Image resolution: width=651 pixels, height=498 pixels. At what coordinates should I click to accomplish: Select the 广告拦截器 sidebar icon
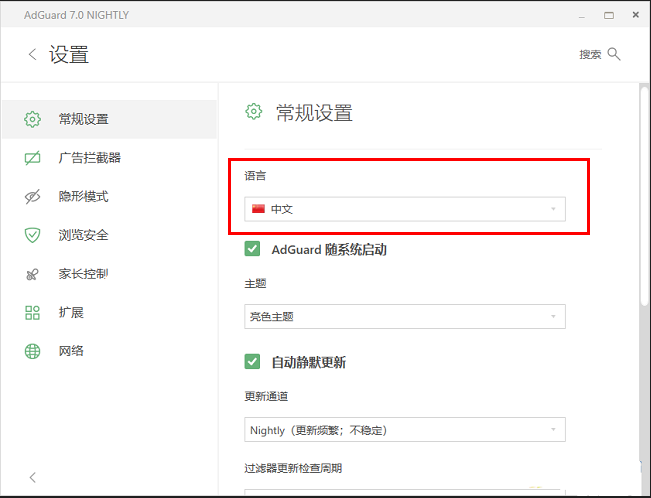click(32, 158)
